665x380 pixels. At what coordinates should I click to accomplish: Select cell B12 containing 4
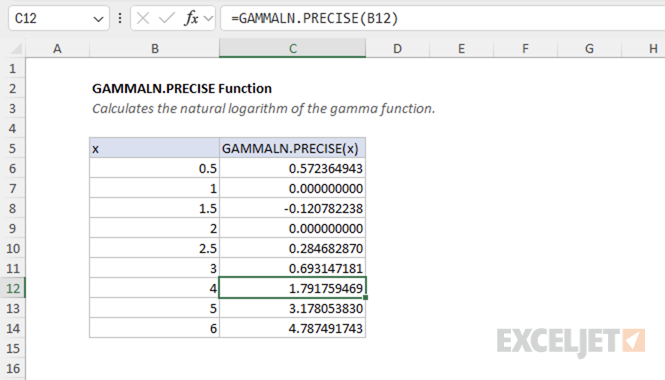tap(154, 288)
